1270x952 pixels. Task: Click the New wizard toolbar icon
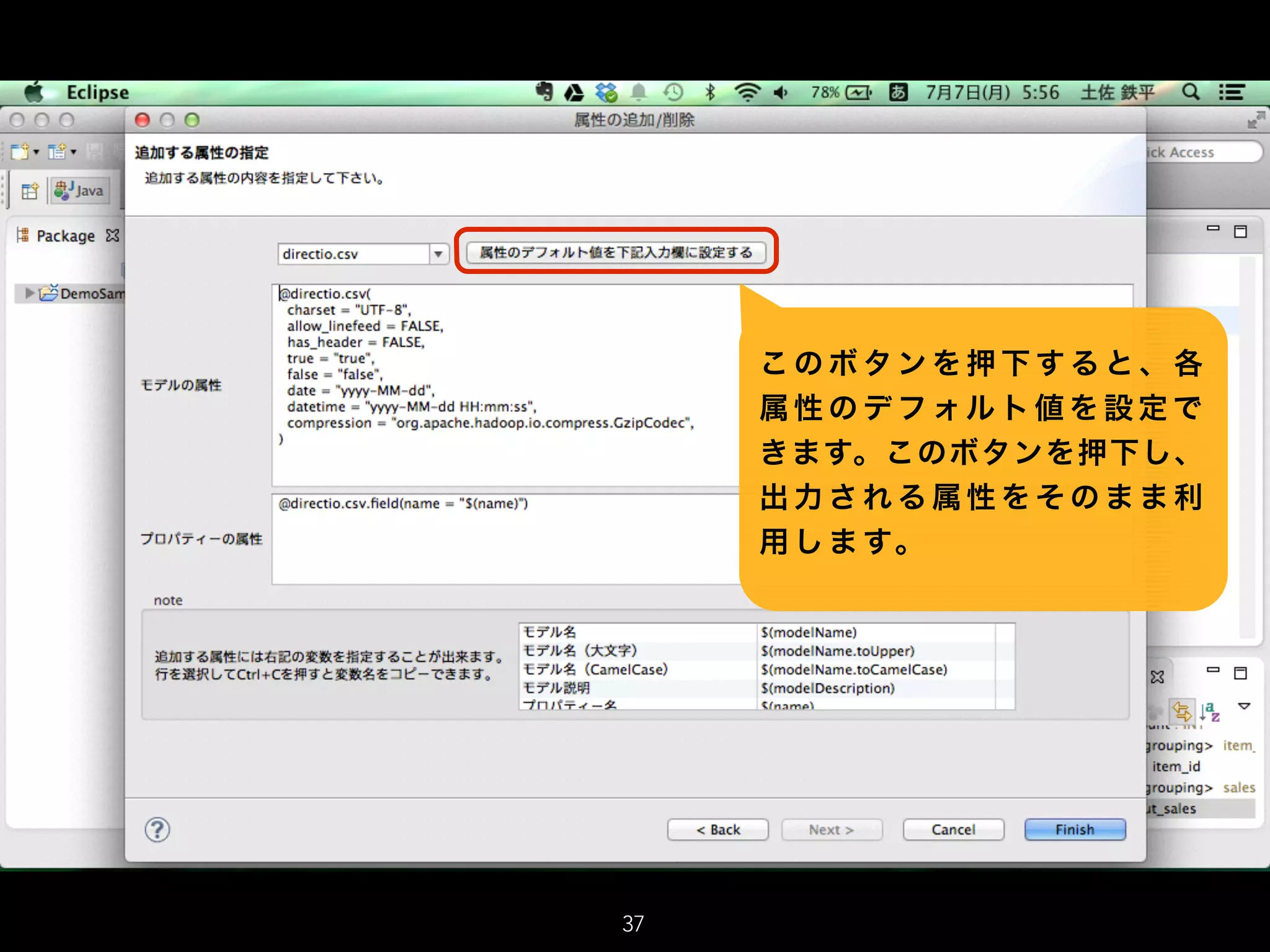click(x=19, y=151)
